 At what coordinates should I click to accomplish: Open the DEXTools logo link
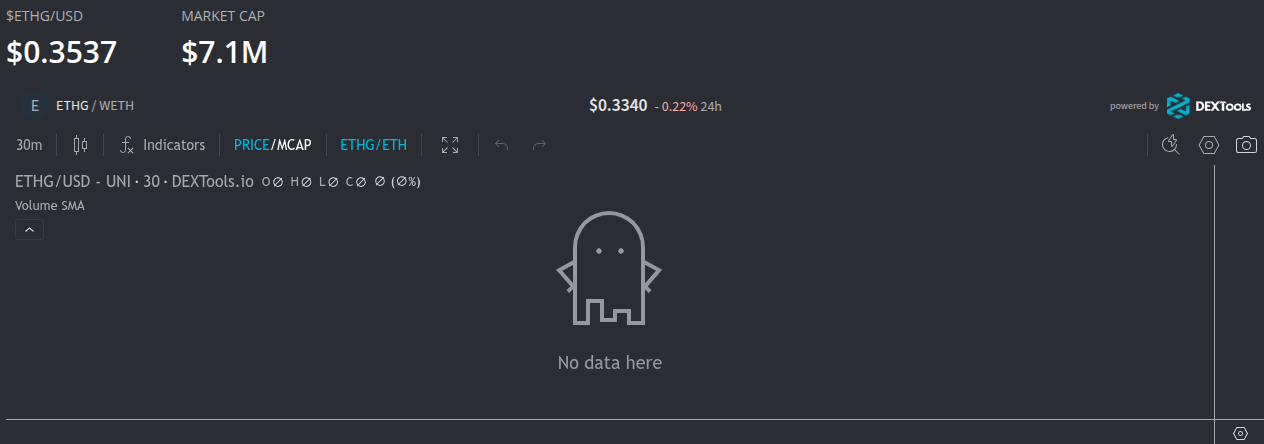[1208, 105]
